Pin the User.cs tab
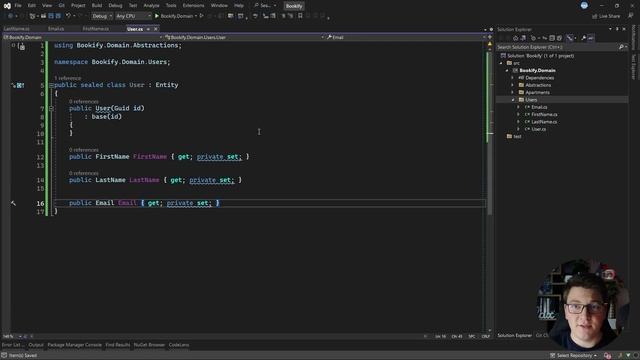This screenshot has height=360, width=640. (148, 29)
